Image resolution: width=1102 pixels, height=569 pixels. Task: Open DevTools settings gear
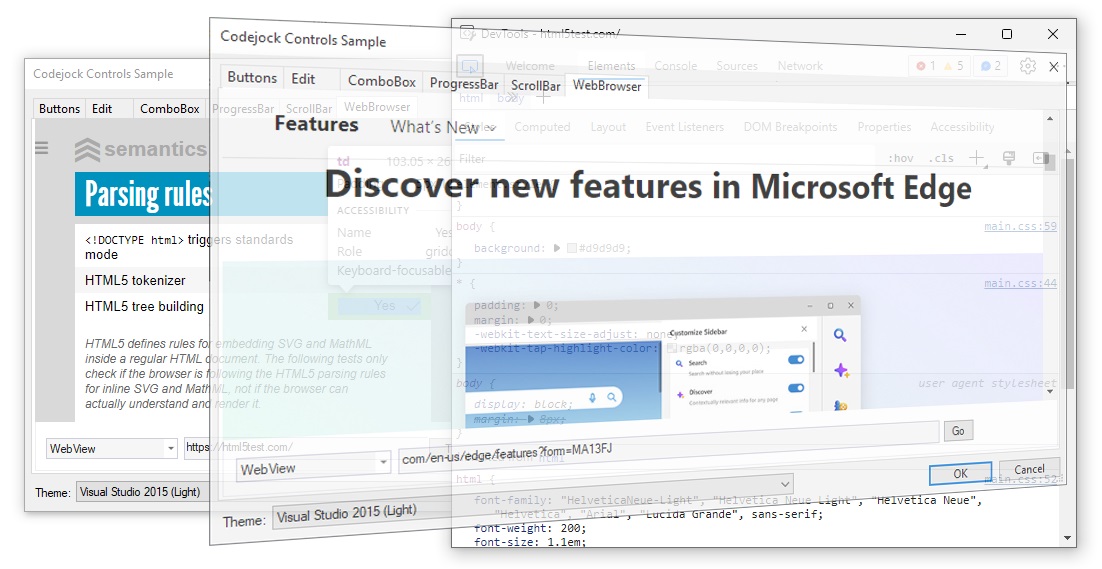pyautogui.click(x=1028, y=65)
